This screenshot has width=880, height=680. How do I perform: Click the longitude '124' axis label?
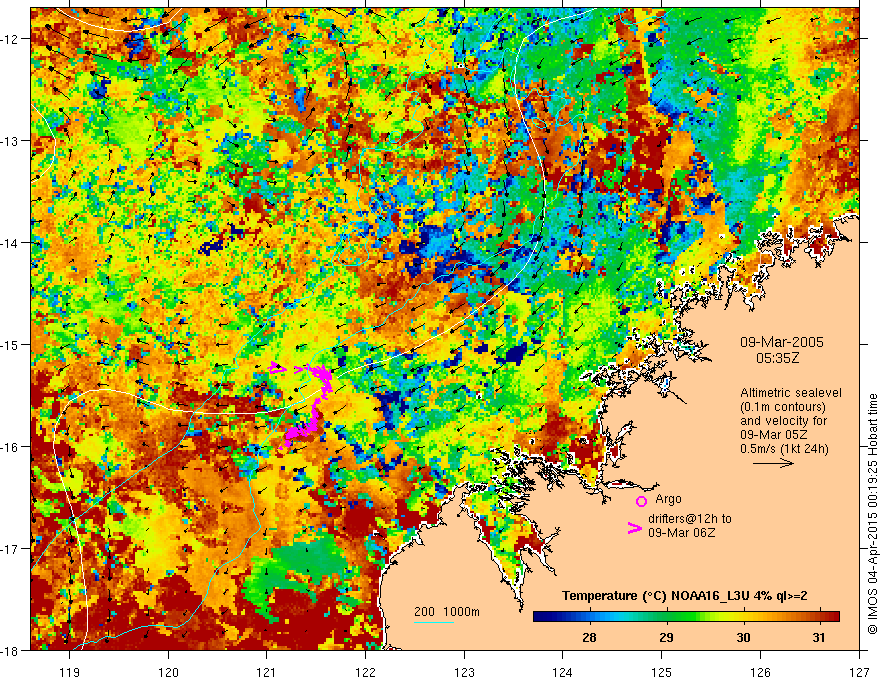563,672
